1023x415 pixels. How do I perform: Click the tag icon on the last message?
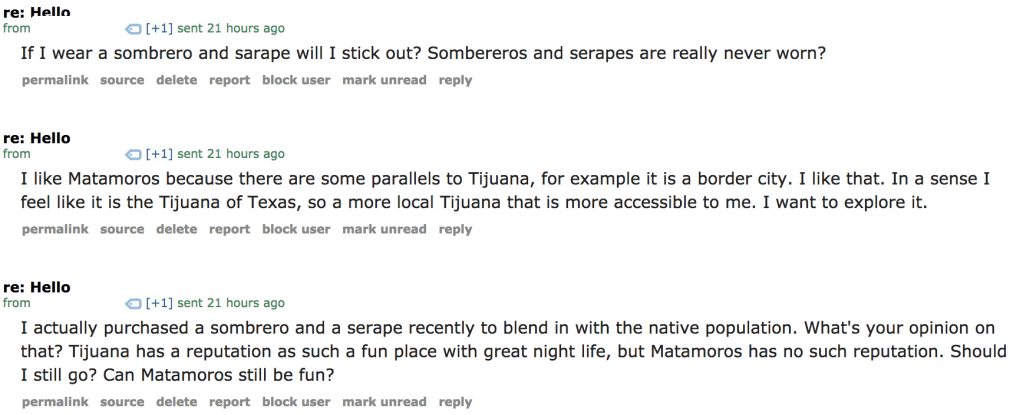(133, 303)
